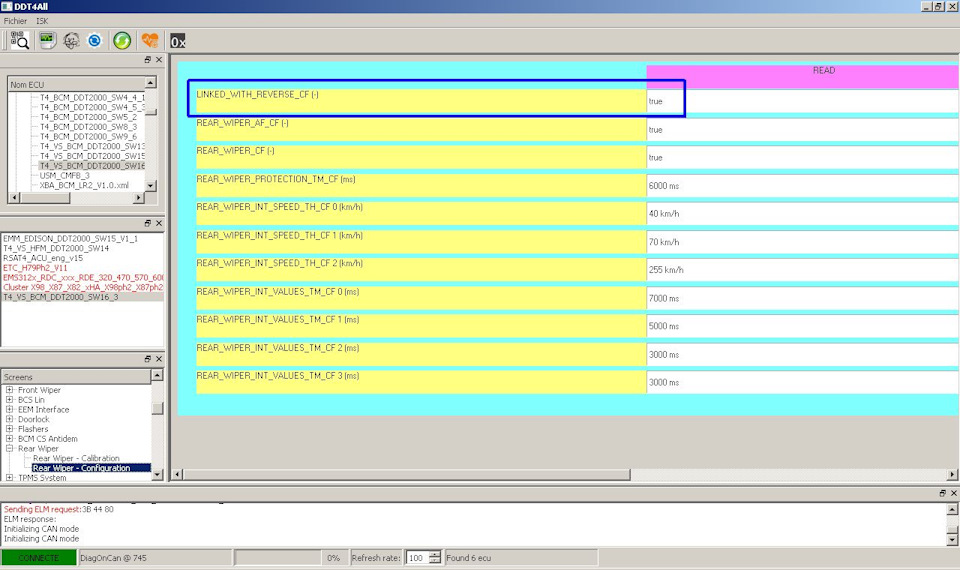
Task: Click the pink READ header
Action: tap(802, 77)
